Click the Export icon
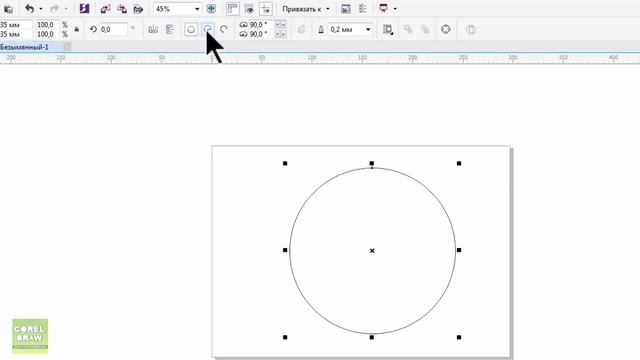This screenshot has width=640, height=360. coord(122,9)
